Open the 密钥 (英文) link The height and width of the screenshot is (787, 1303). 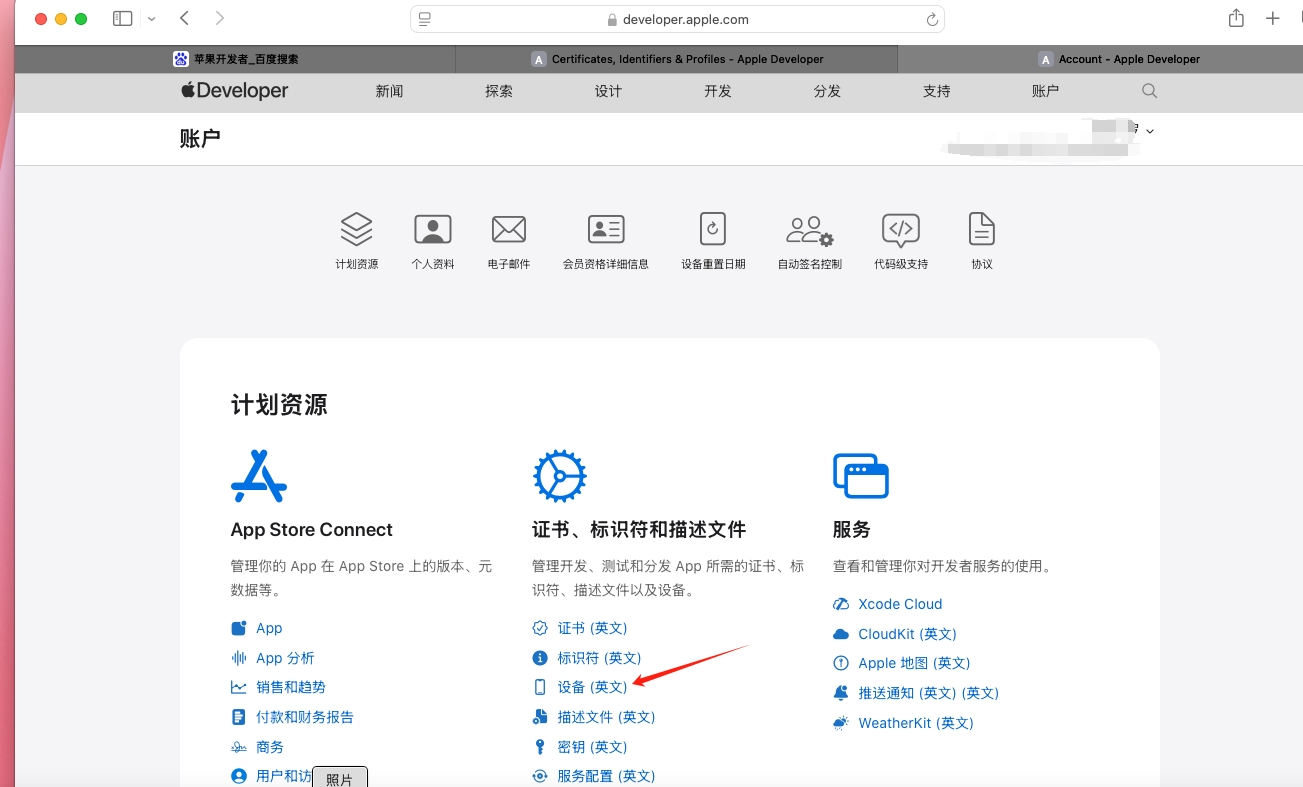pyautogui.click(x=593, y=747)
